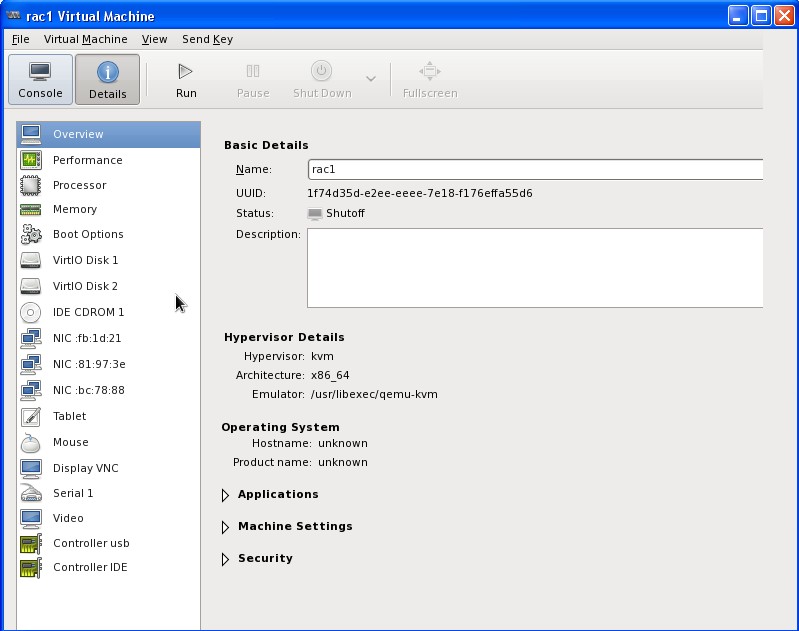This screenshot has height=631, width=799.
Task: Select the Display VNC monitor icon
Action: click(31, 468)
